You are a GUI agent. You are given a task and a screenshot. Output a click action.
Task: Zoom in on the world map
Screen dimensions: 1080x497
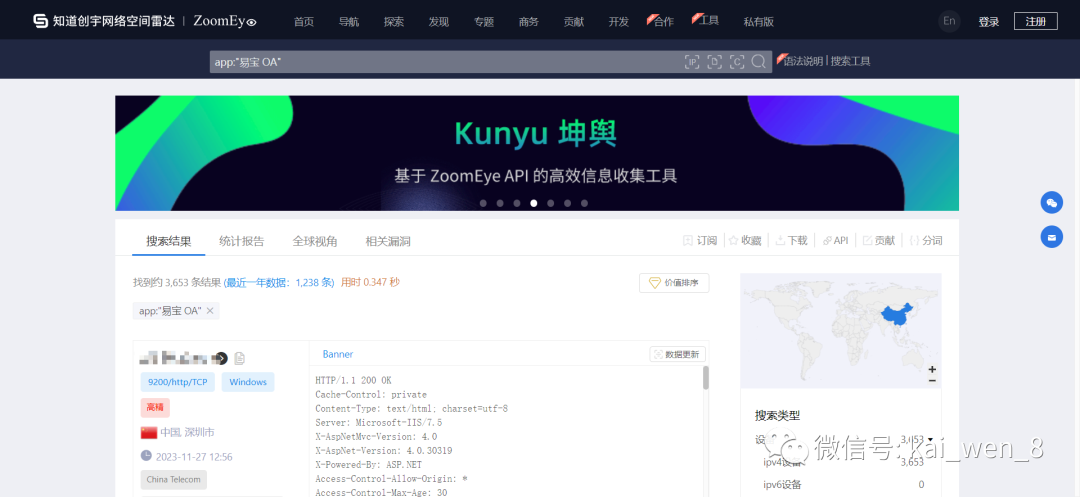[932, 369]
